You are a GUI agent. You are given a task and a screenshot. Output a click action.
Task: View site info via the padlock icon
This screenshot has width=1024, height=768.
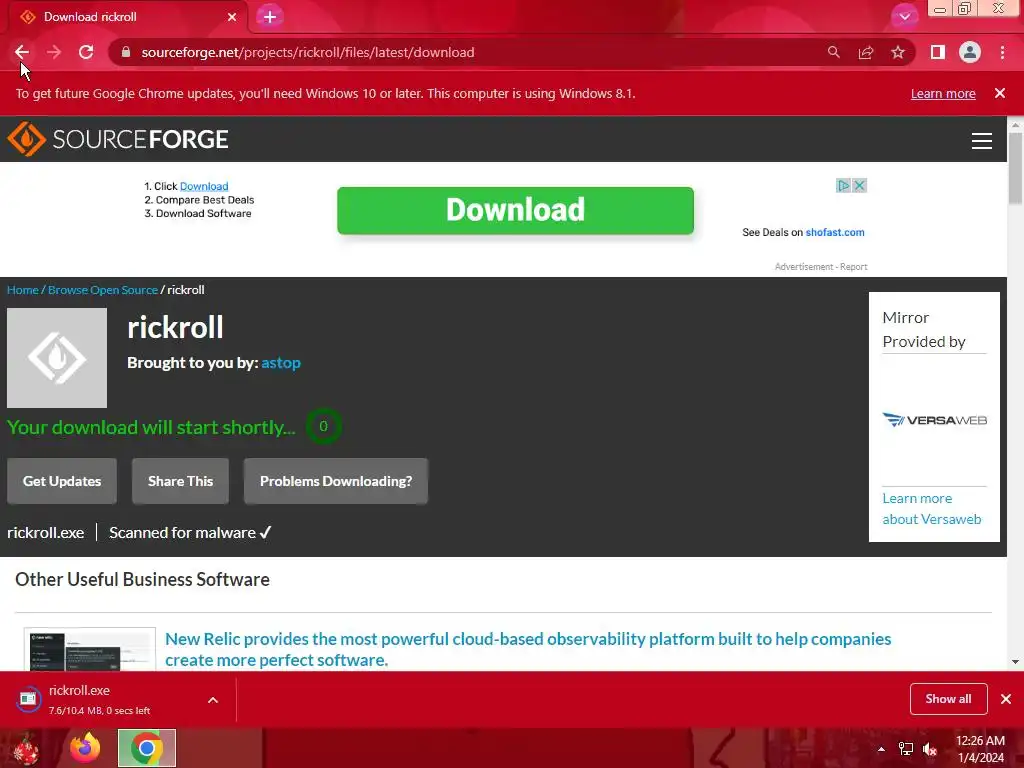[x=126, y=52]
